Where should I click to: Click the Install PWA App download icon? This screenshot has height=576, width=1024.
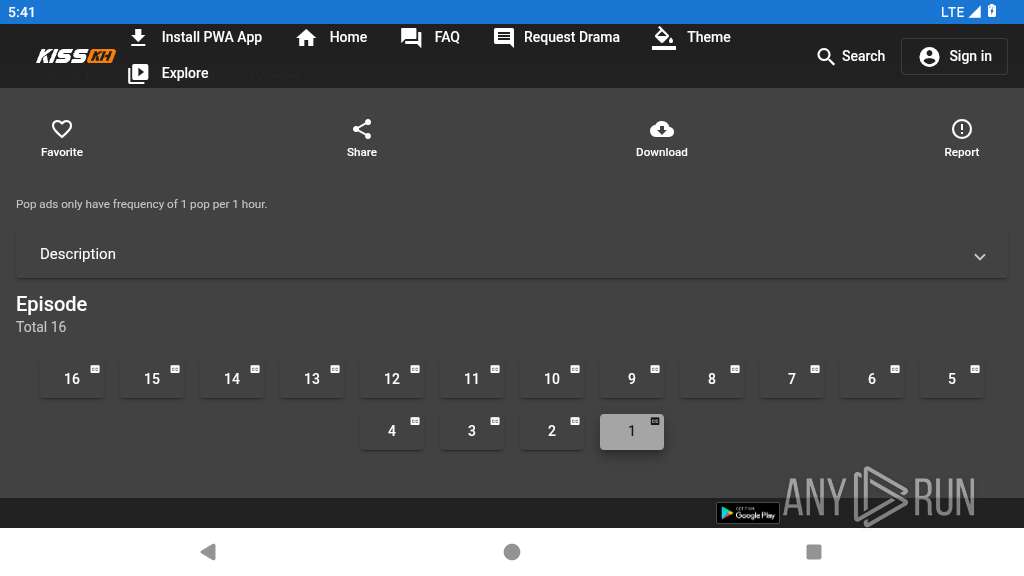(138, 37)
